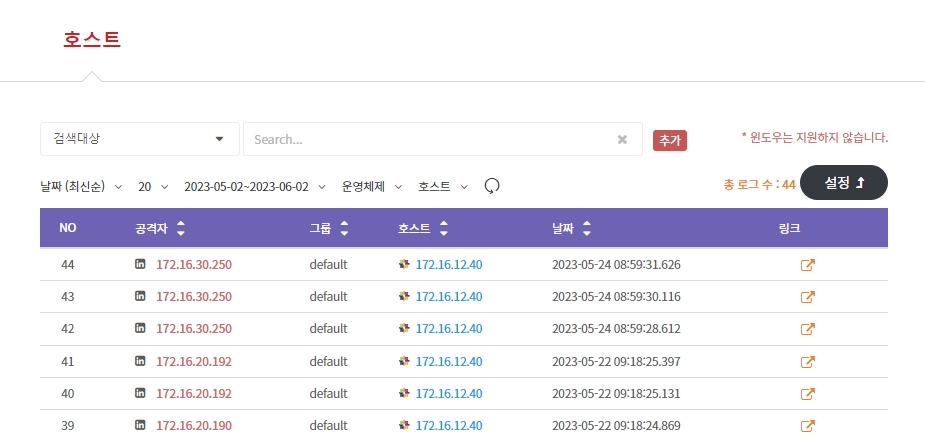
Task: Expand the 날짜 (최신순) sort dropdown
Action: pos(81,187)
